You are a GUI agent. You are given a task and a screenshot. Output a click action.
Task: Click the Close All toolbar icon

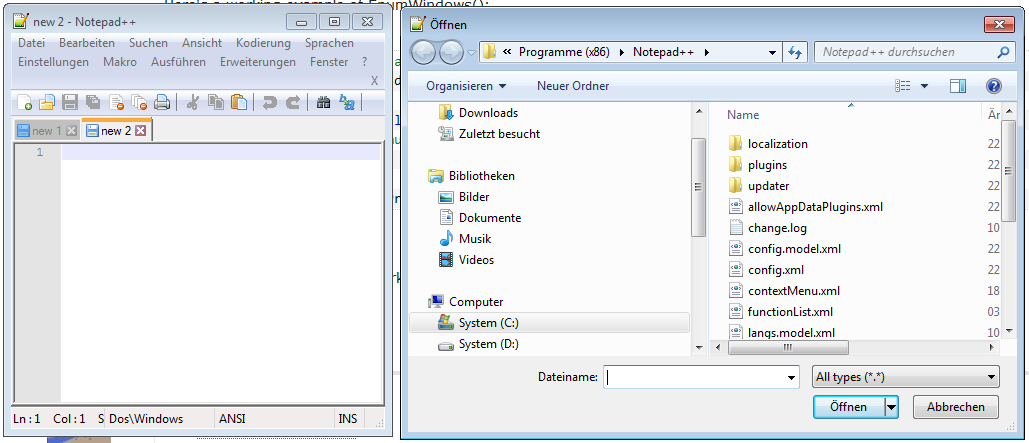click(x=139, y=102)
